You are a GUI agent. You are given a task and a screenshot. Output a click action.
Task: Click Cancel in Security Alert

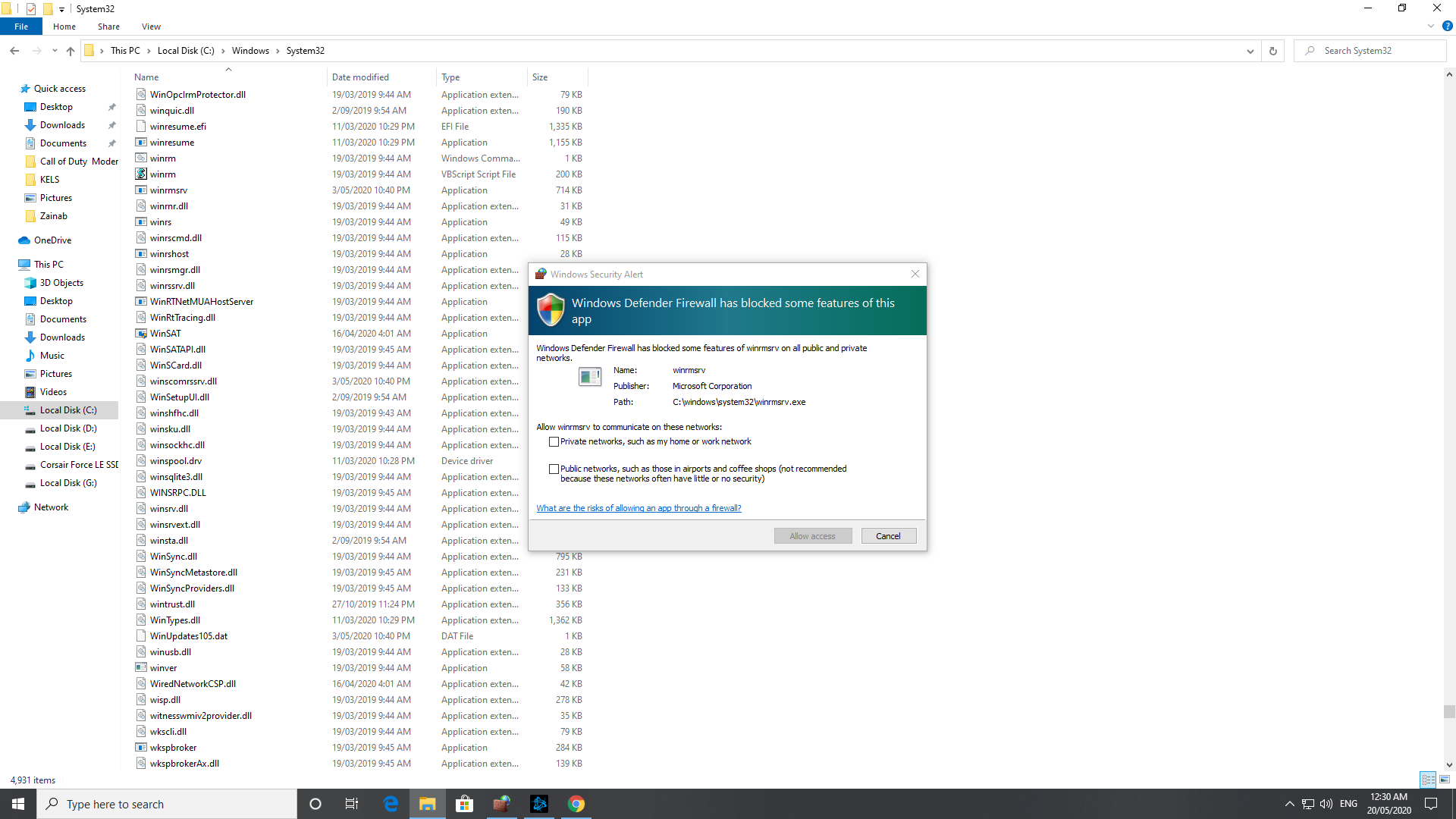pos(888,536)
